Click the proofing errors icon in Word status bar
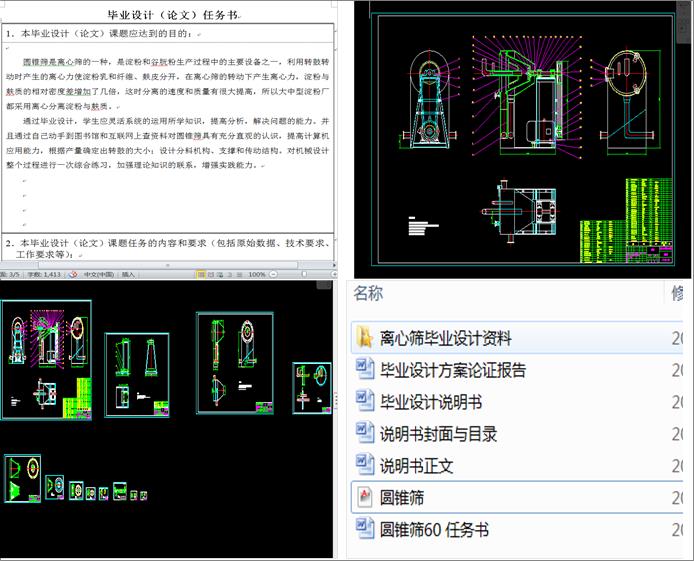Screen dimensions: 694x561 point(73,274)
